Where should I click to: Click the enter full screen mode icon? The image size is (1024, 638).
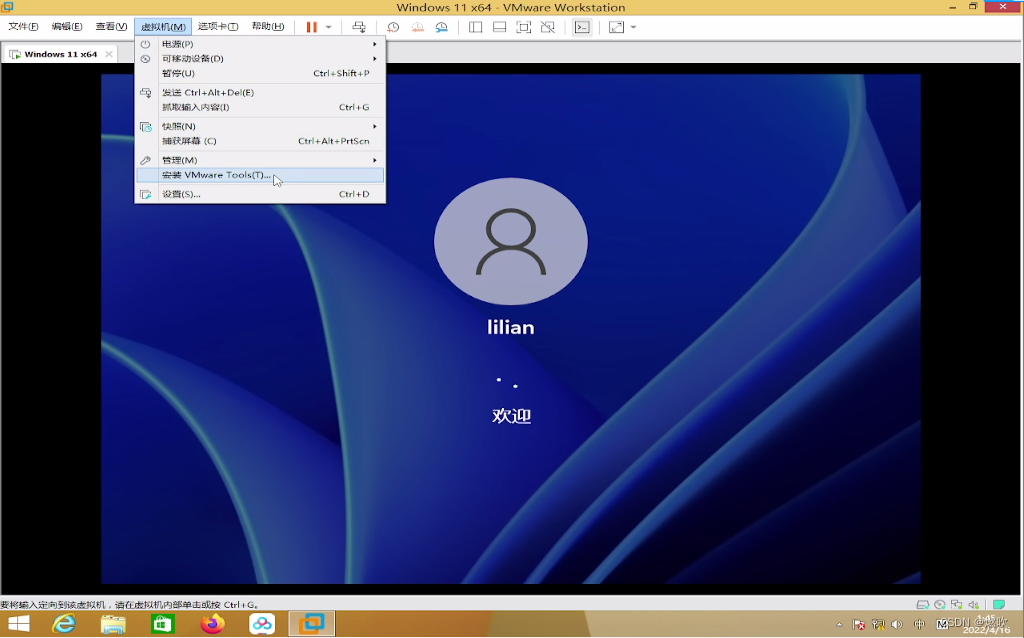tap(524, 27)
